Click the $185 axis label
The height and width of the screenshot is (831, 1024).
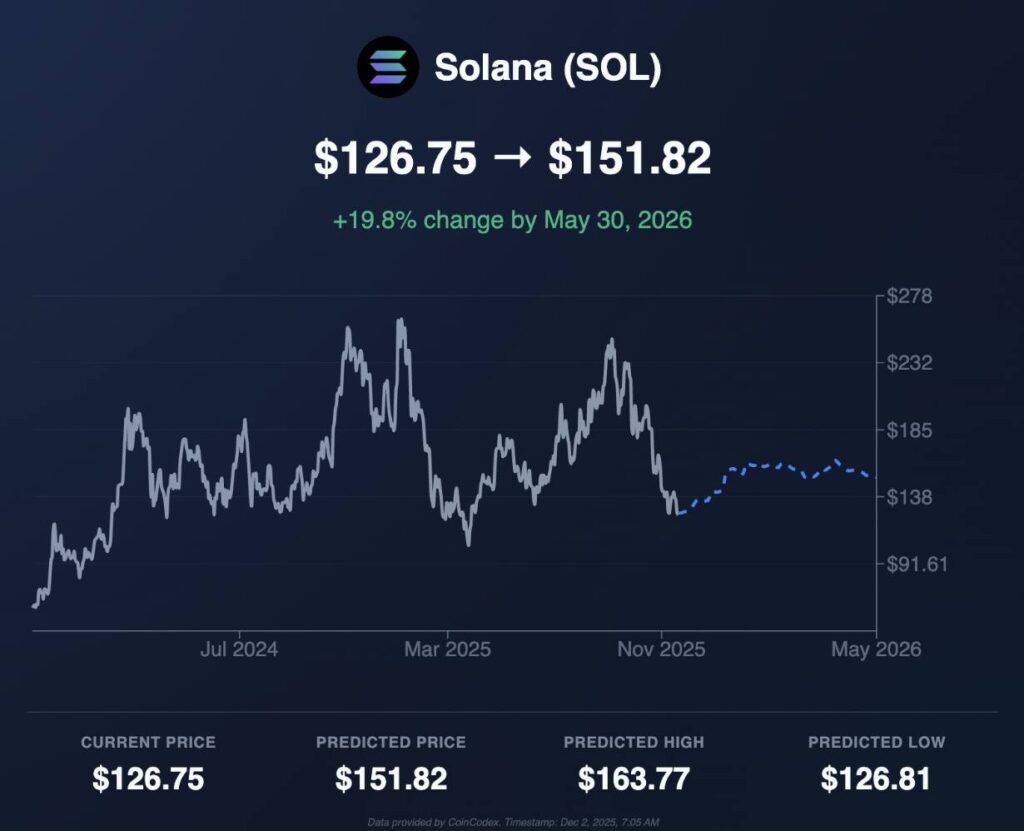coord(909,430)
